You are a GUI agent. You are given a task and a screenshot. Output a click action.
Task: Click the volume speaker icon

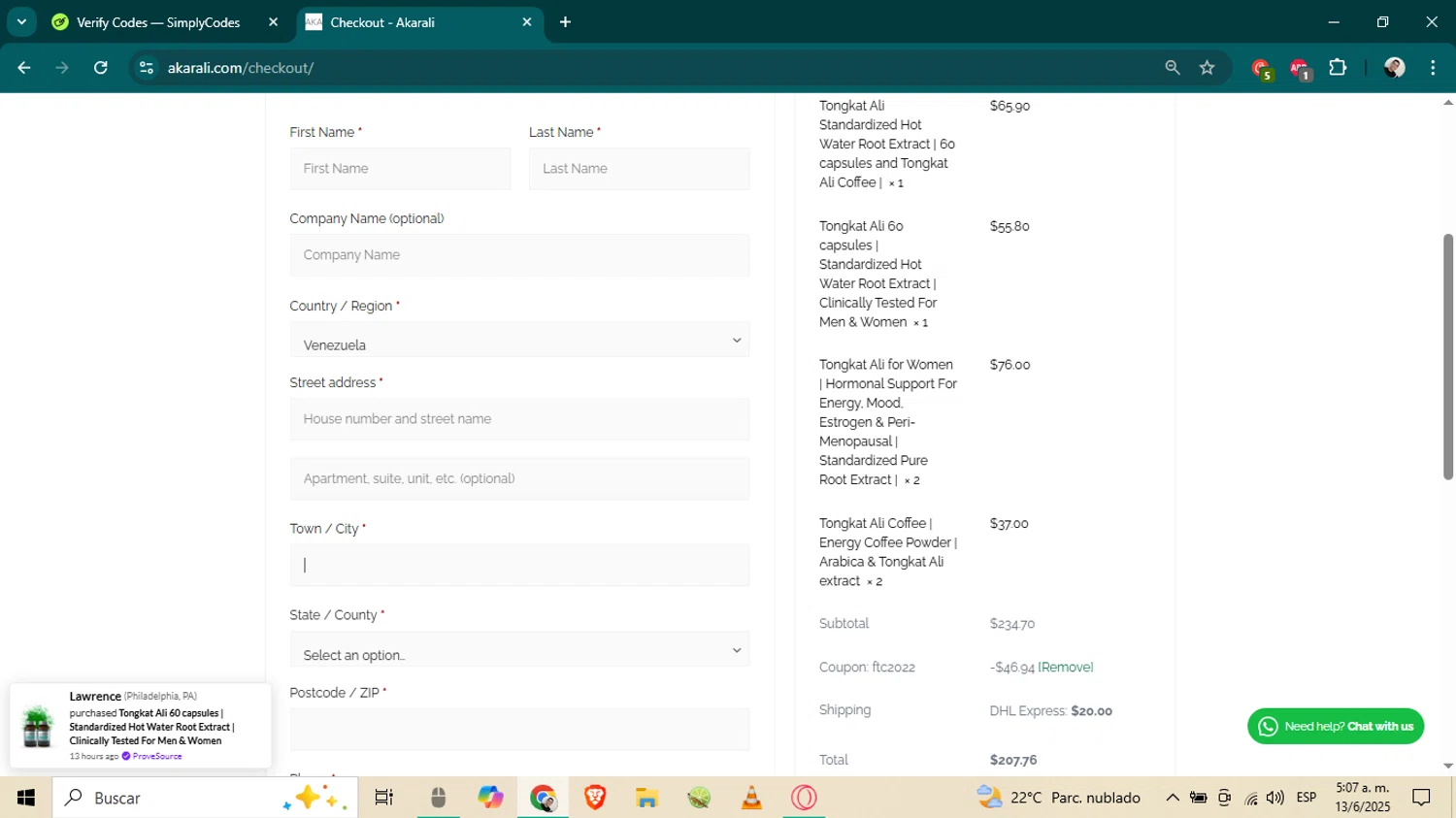click(x=1275, y=798)
